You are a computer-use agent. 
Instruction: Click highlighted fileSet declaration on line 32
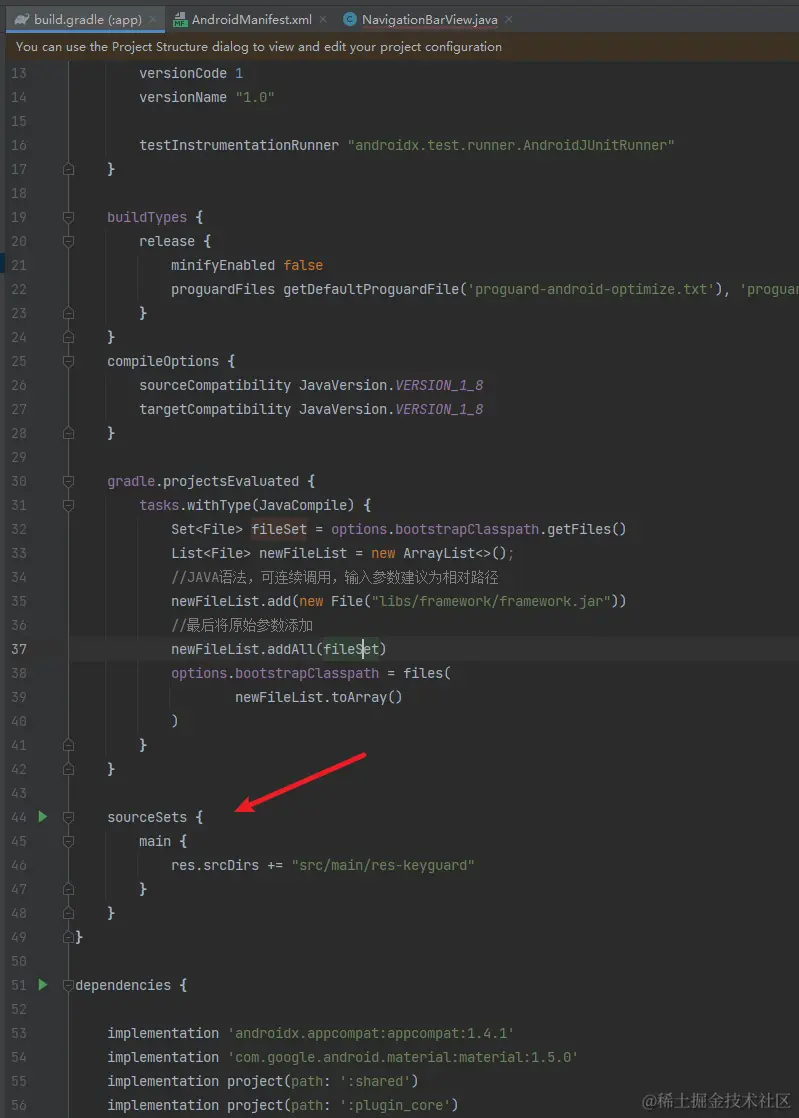tap(279, 529)
